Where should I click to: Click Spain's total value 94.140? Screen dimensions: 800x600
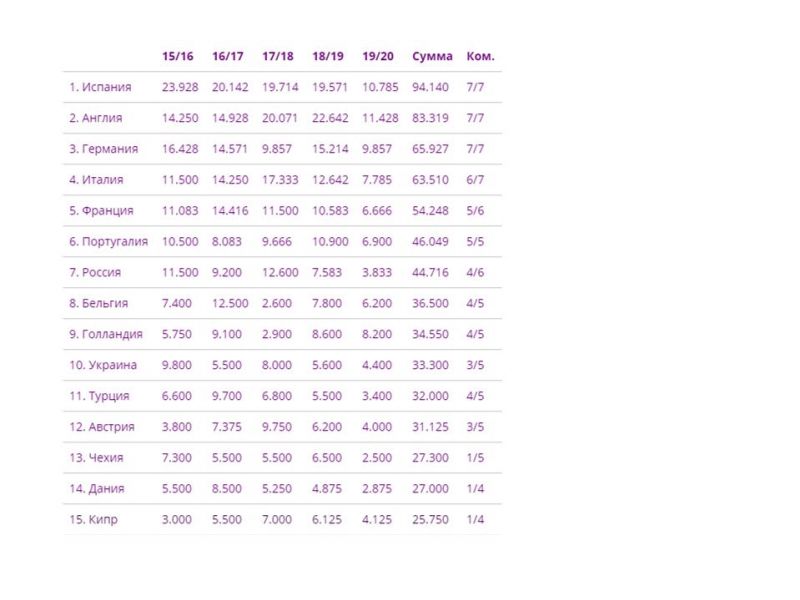coord(430,87)
